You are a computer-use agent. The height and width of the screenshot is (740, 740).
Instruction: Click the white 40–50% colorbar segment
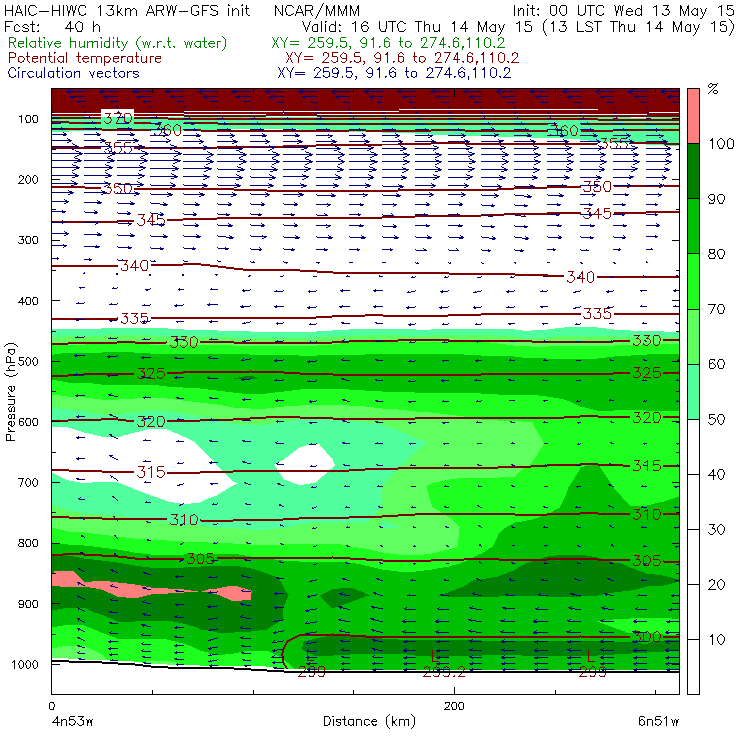click(x=693, y=446)
